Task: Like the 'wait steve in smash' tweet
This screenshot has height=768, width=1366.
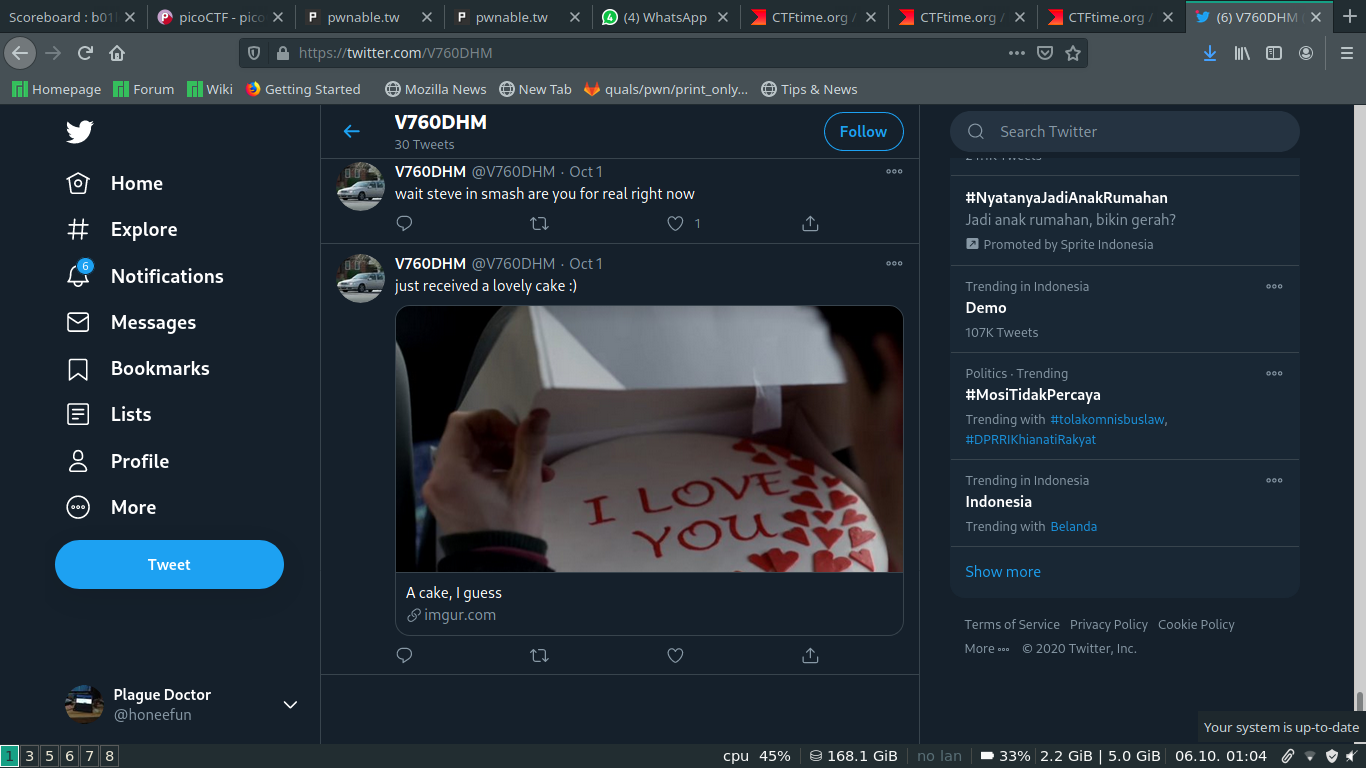Action: pos(675,224)
